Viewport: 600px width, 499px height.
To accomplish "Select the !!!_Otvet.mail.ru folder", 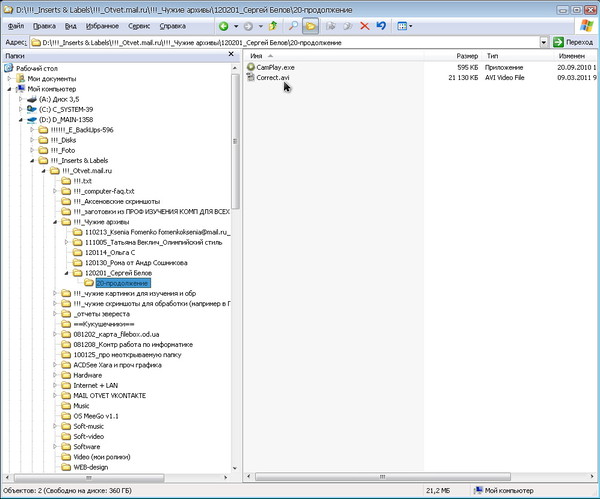I will (87, 171).
